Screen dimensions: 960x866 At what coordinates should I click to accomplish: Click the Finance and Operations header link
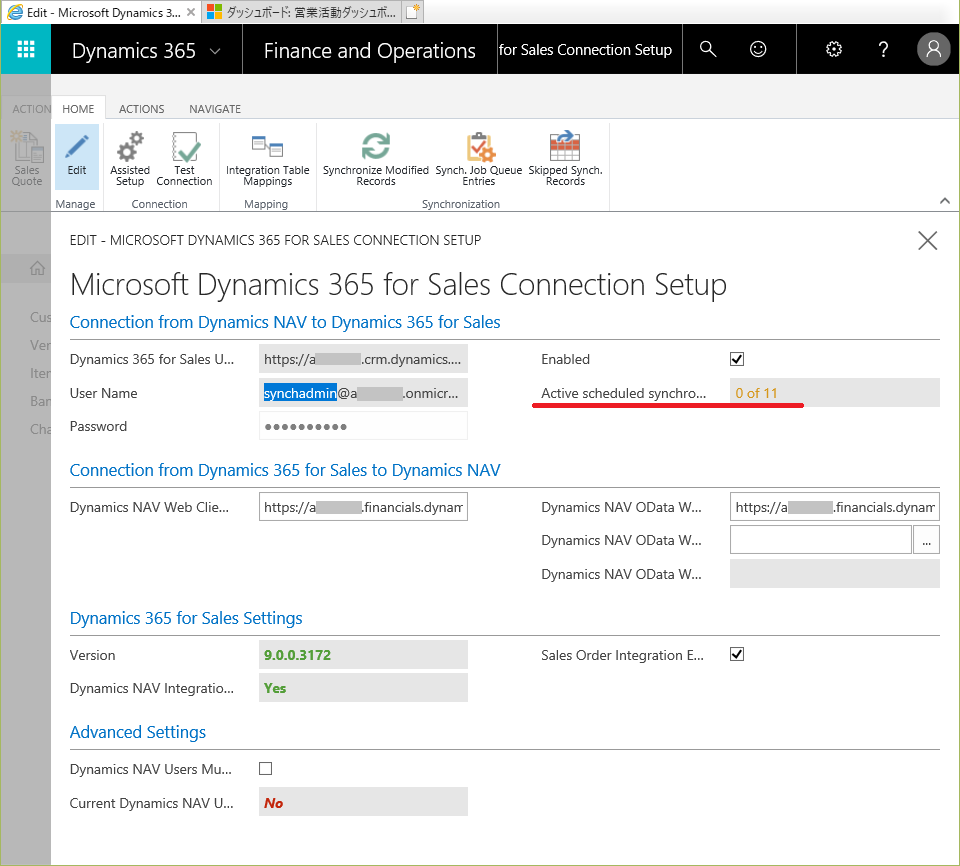pos(370,50)
